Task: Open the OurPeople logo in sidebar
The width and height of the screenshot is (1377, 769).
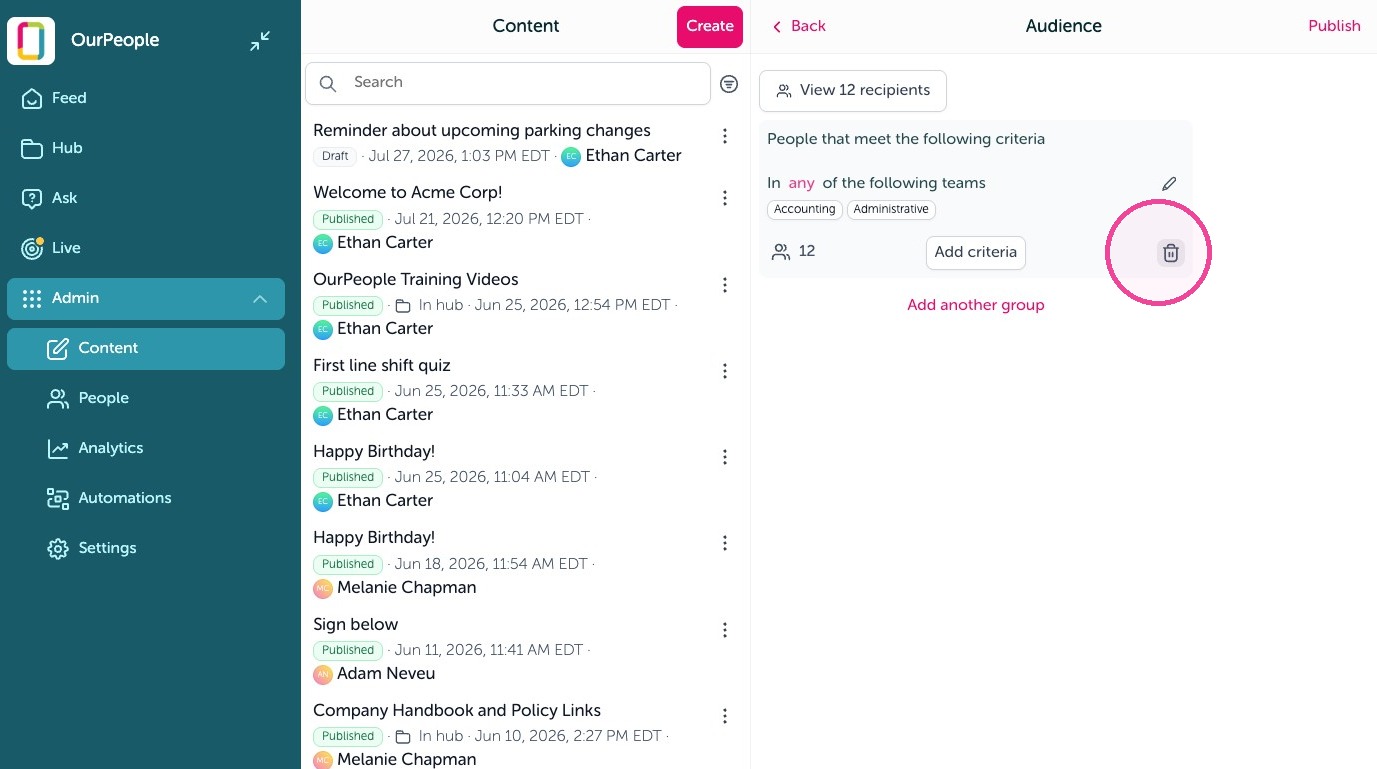Action: coord(31,41)
